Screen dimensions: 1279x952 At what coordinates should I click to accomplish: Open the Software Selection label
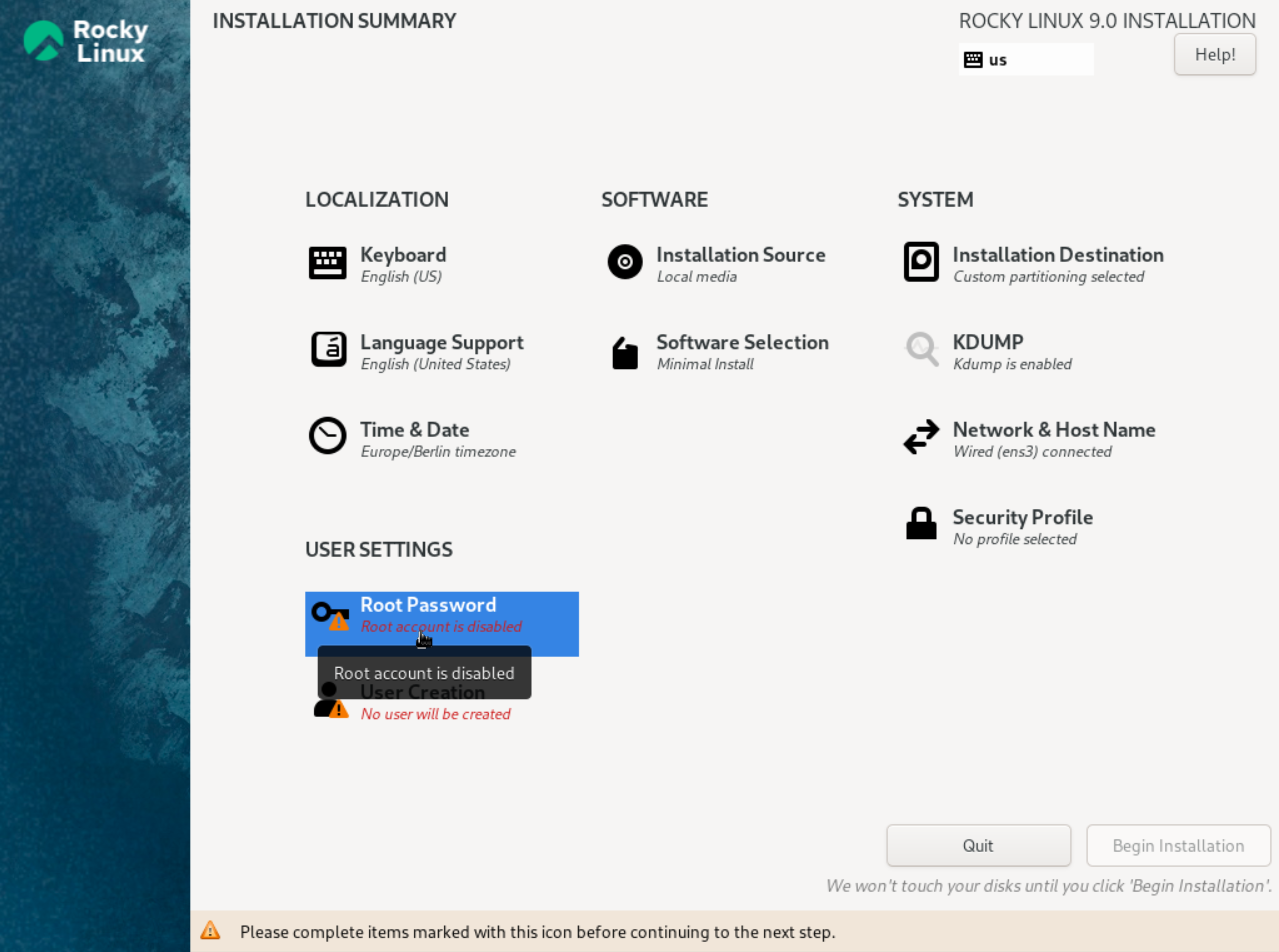pos(742,343)
